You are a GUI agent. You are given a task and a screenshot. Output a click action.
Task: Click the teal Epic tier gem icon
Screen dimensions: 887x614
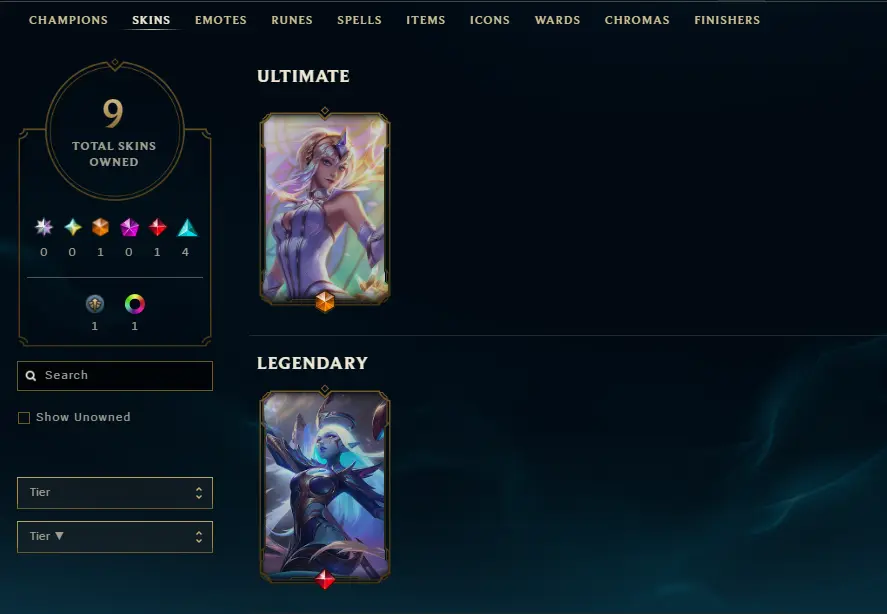click(x=187, y=227)
